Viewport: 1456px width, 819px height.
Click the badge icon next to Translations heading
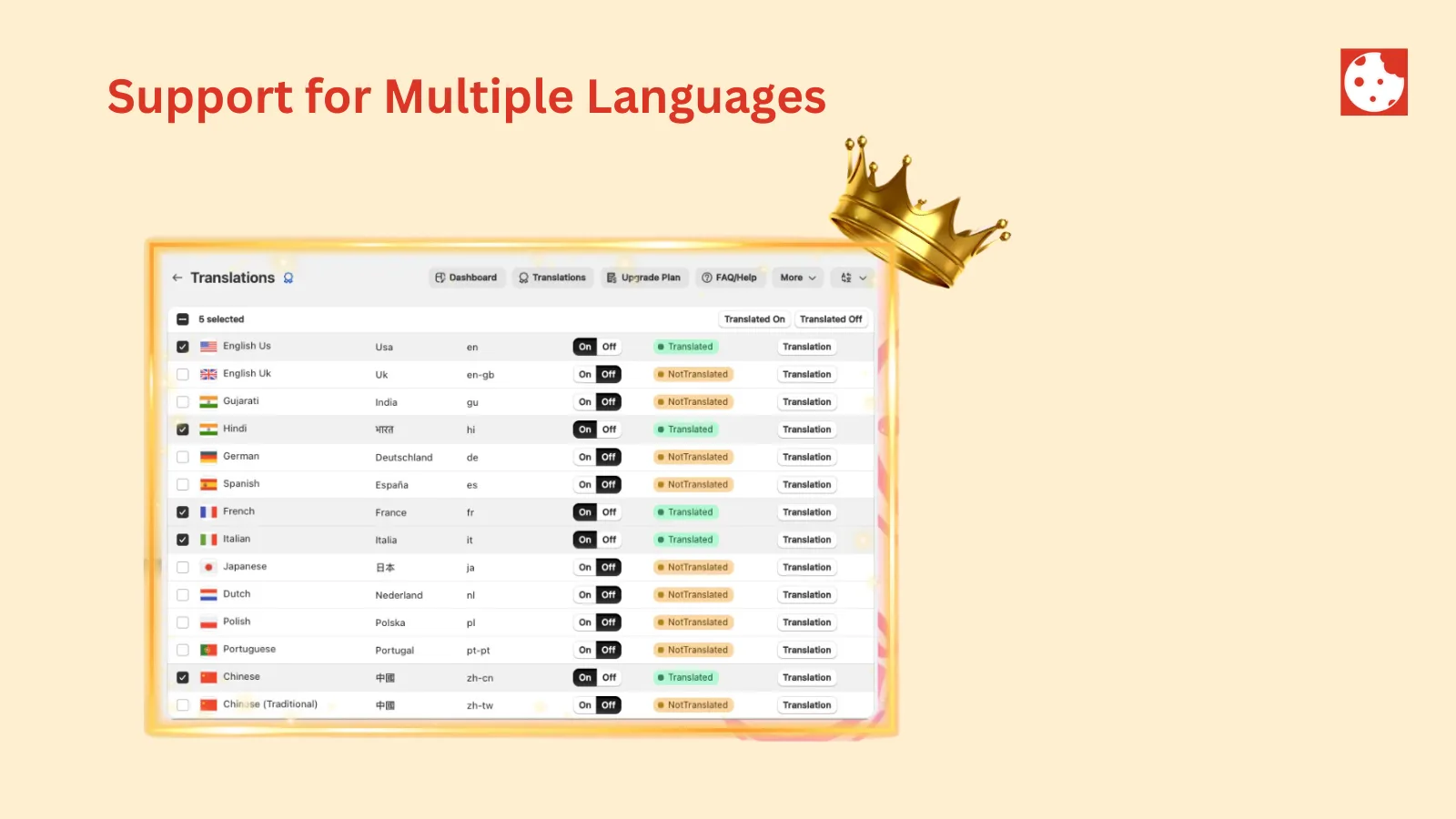(288, 278)
